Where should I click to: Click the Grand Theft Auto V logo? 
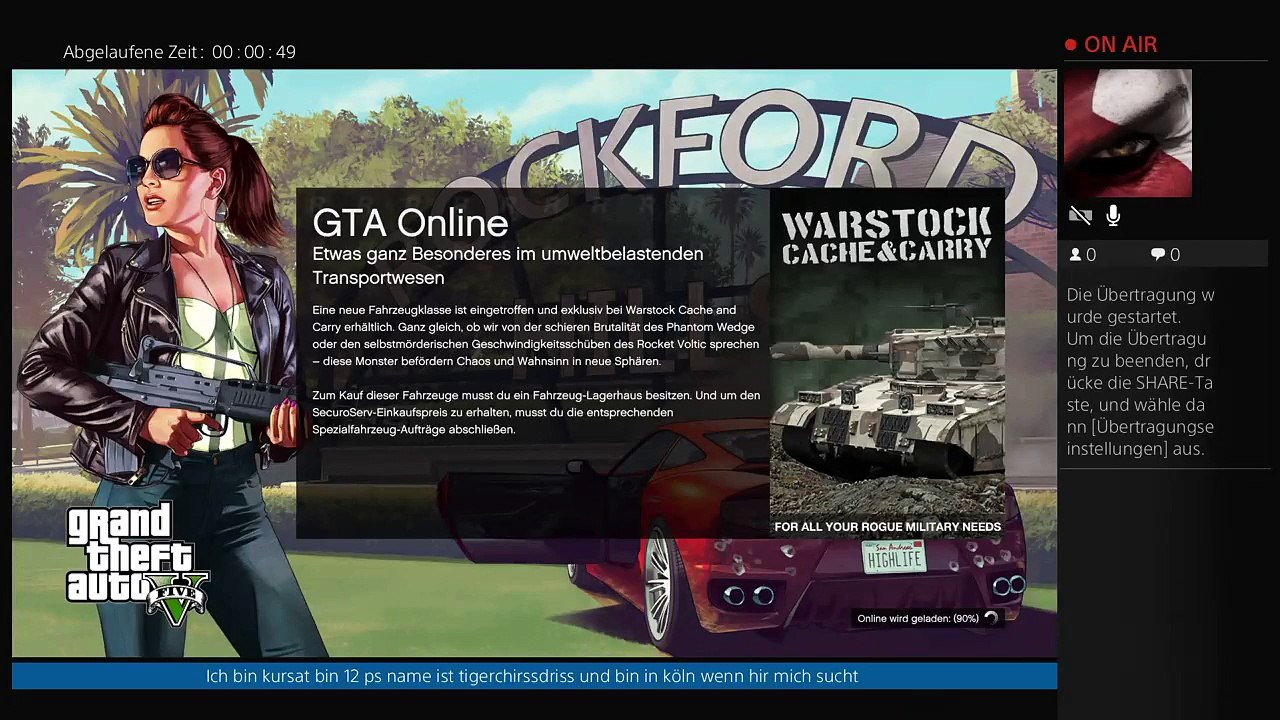point(136,563)
